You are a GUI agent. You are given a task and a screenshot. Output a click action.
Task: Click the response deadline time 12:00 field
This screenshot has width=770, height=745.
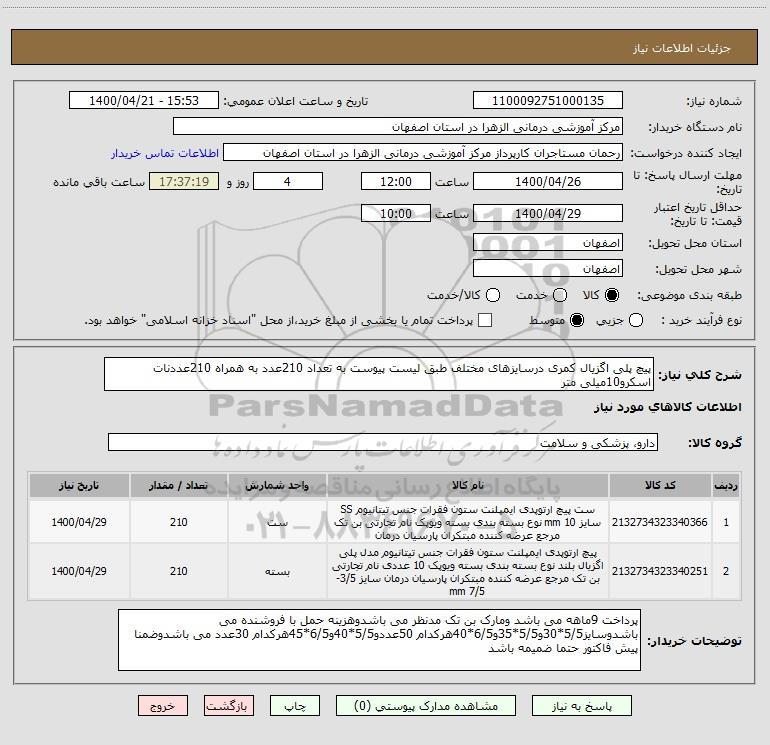(396, 182)
